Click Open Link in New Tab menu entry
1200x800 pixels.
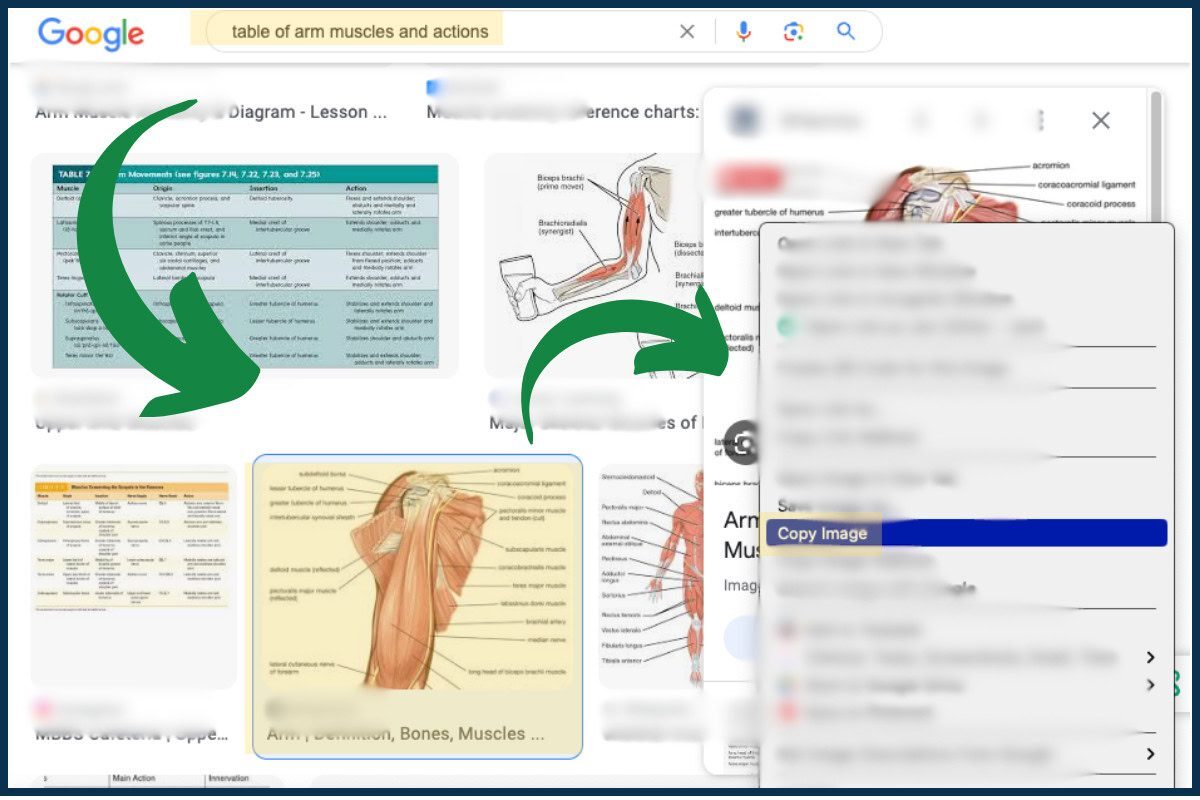860,243
